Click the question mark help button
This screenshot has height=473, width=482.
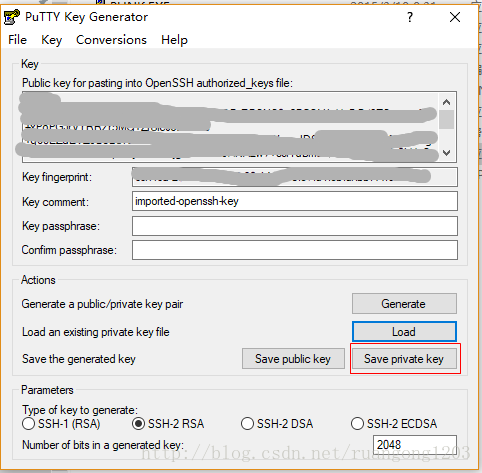pos(410,17)
